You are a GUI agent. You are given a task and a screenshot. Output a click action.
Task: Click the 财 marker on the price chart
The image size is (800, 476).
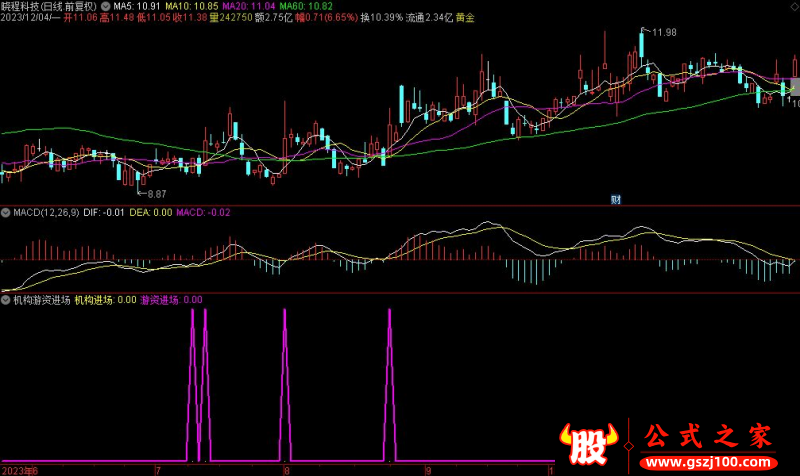click(x=616, y=199)
